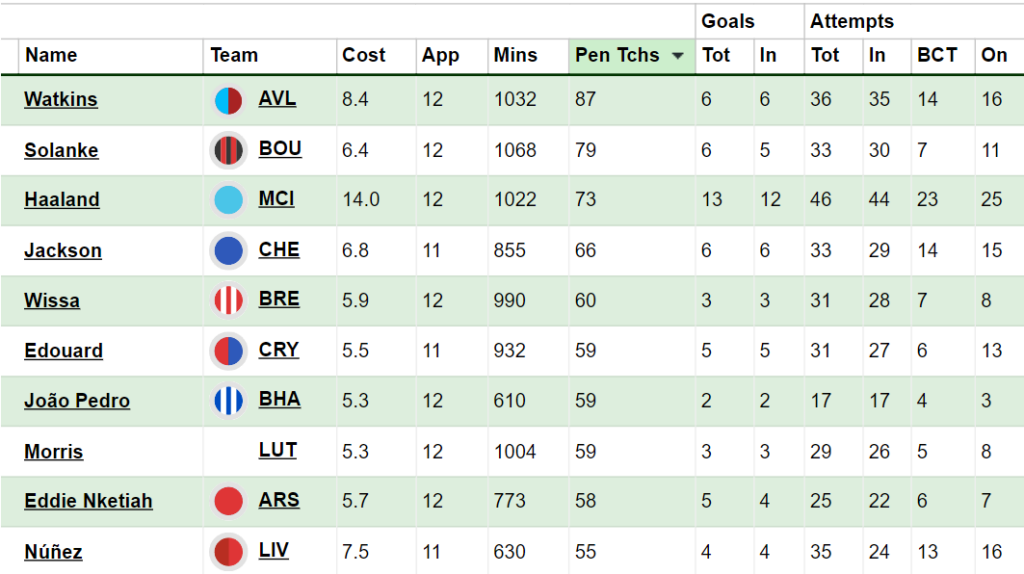Click the Brentford red-striped badge icon
This screenshot has width=1024, height=574.
[229, 301]
